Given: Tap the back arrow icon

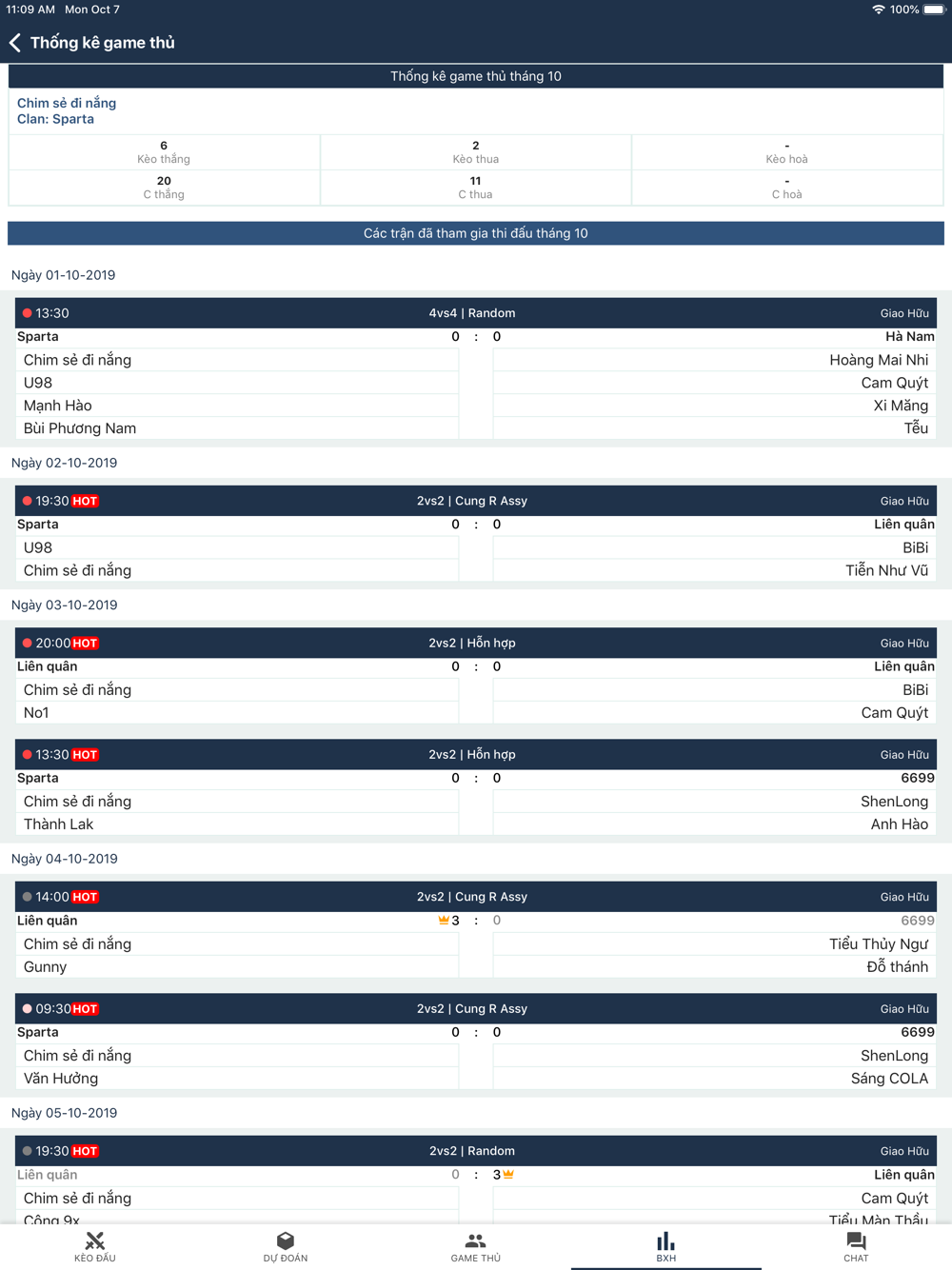Looking at the screenshot, I should pyautogui.click(x=15, y=43).
